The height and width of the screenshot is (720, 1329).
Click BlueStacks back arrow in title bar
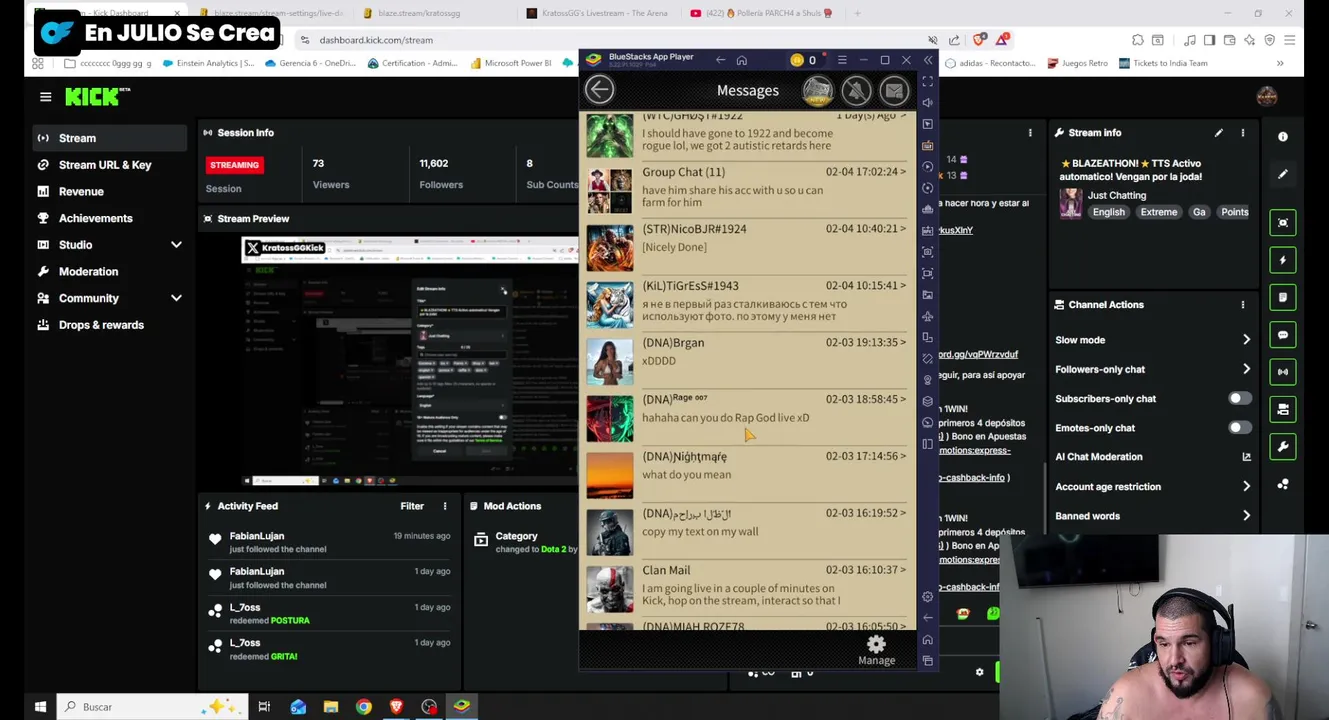(720, 60)
